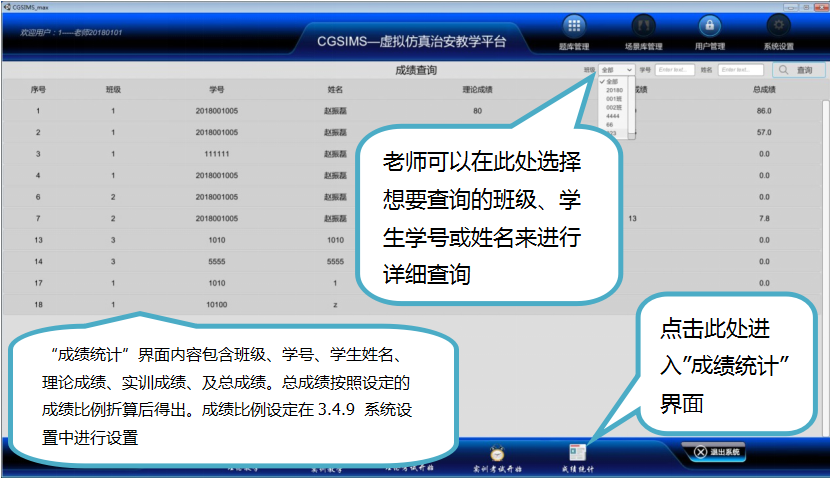Click the 成绩统计 report icon
The image size is (830, 478).
(x=577, y=453)
